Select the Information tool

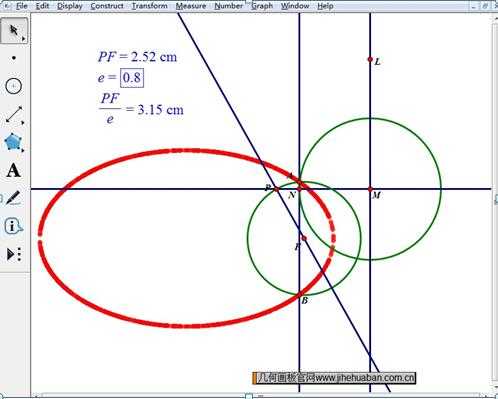click(13, 226)
